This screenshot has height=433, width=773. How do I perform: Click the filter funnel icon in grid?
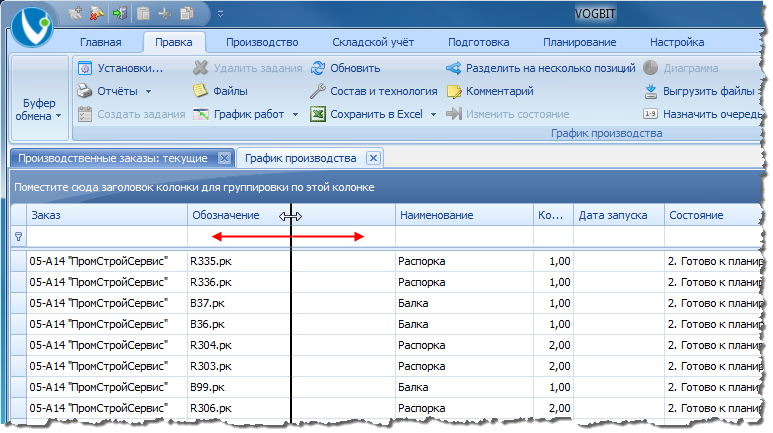pos(18,237)
